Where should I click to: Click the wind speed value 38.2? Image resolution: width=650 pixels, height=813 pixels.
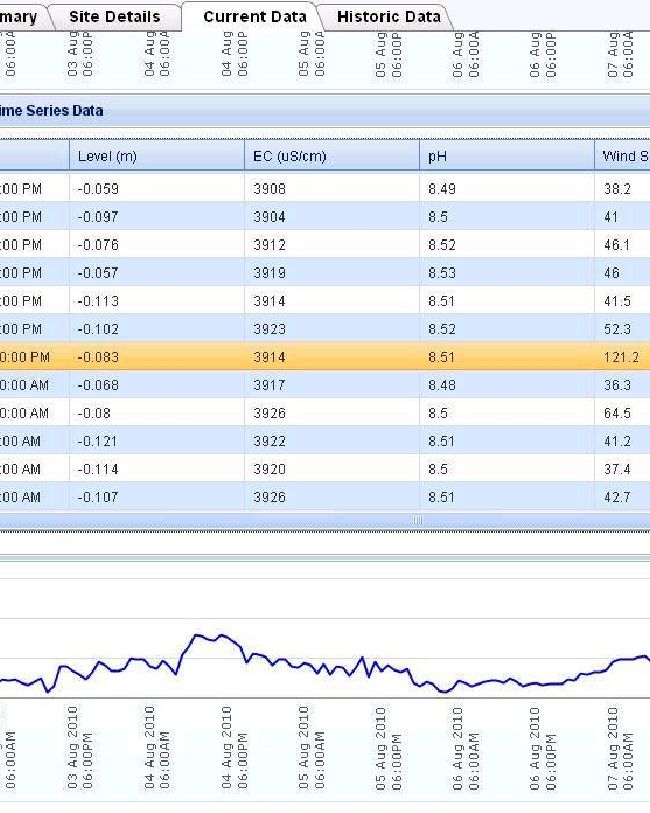coord(617,189)
